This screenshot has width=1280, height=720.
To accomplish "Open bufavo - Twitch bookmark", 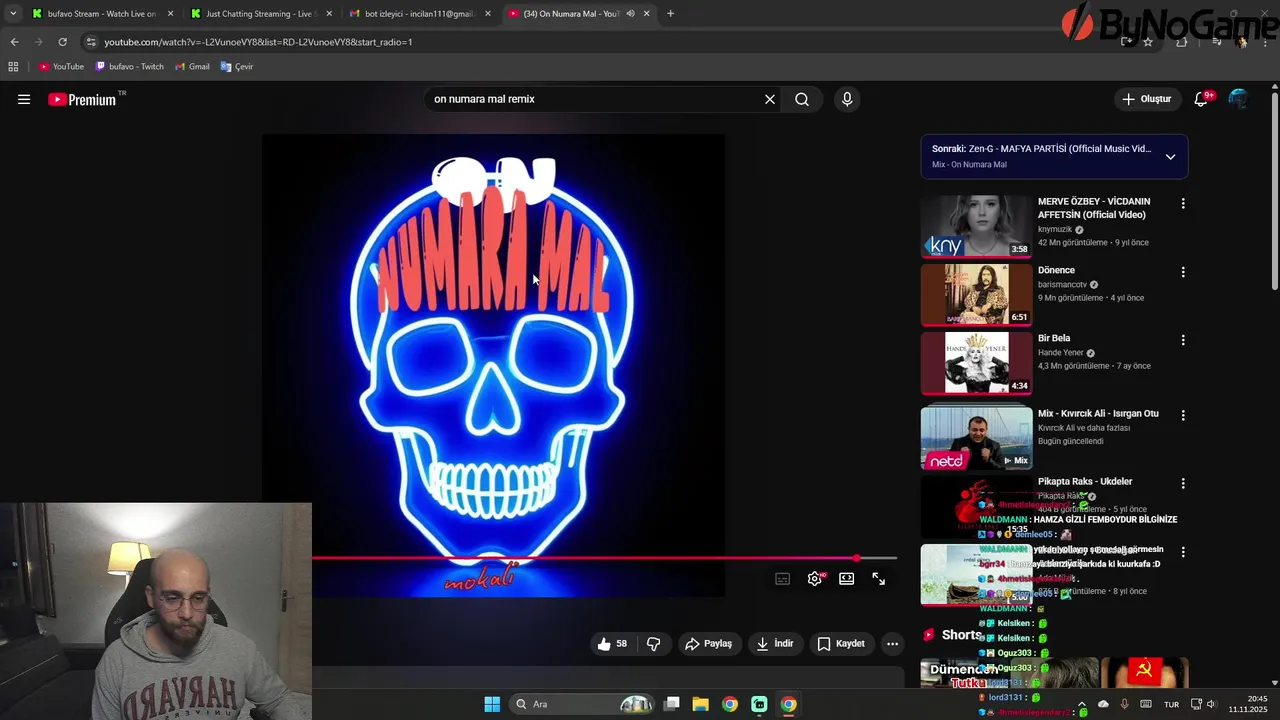I will coord(130,67).
